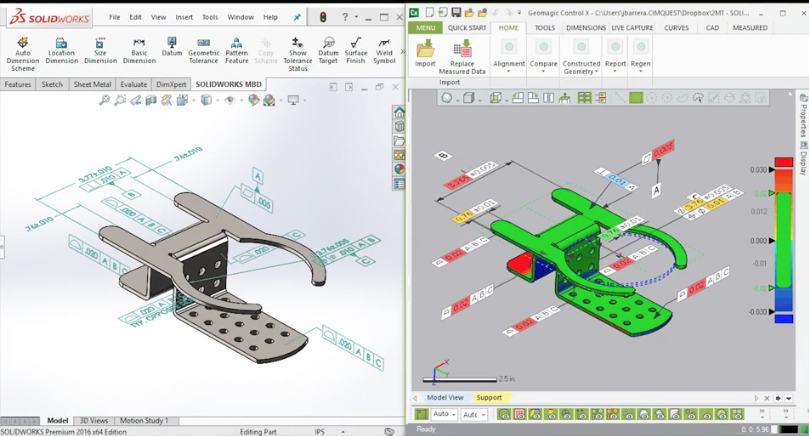The image size is (809, 436).
Task: Click the black swatch in Geomagic status bar
Action: click(x=789, y=429)
